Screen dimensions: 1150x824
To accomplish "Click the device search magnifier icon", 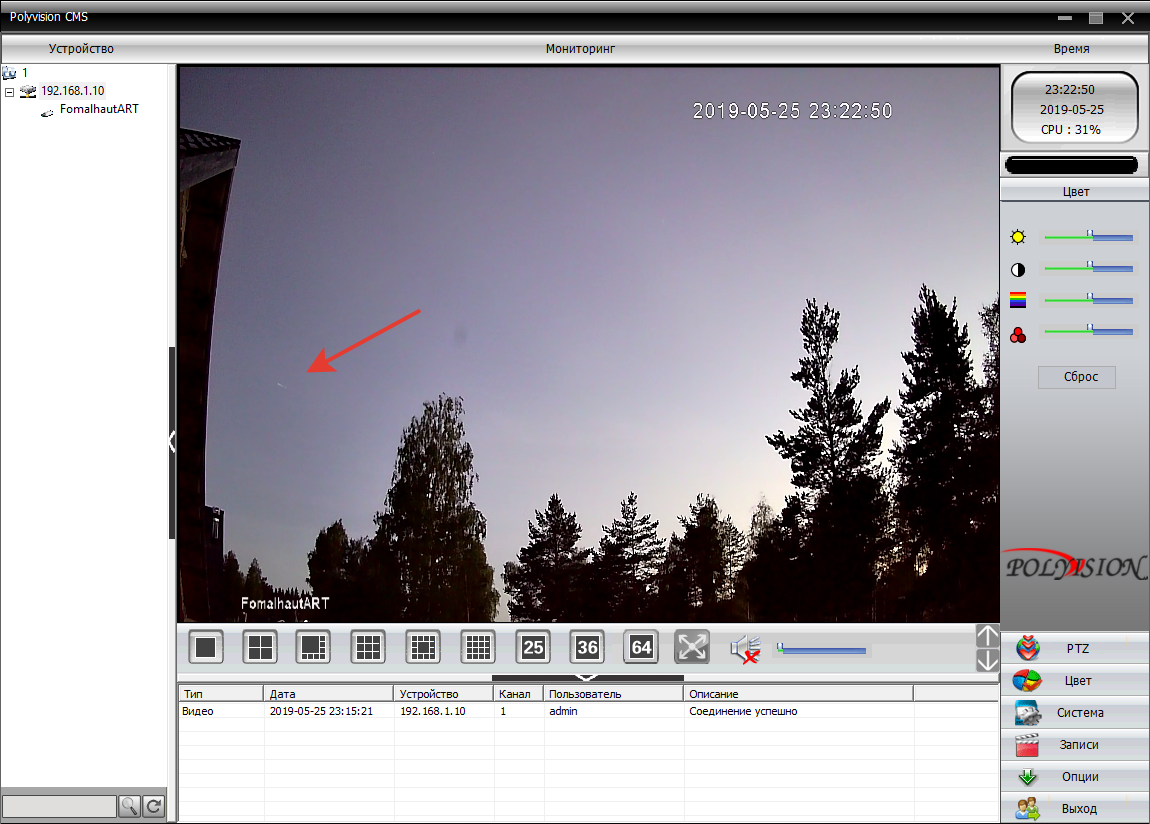I will (130, 806).
